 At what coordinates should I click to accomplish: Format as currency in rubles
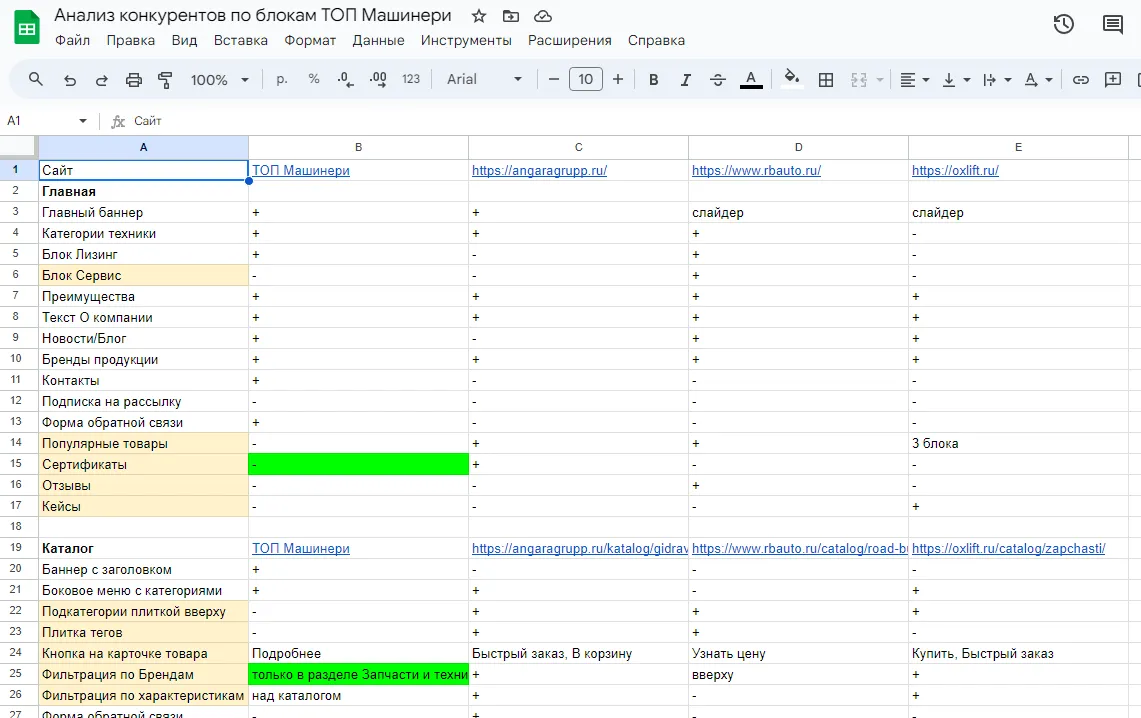(x=282, y=79)
